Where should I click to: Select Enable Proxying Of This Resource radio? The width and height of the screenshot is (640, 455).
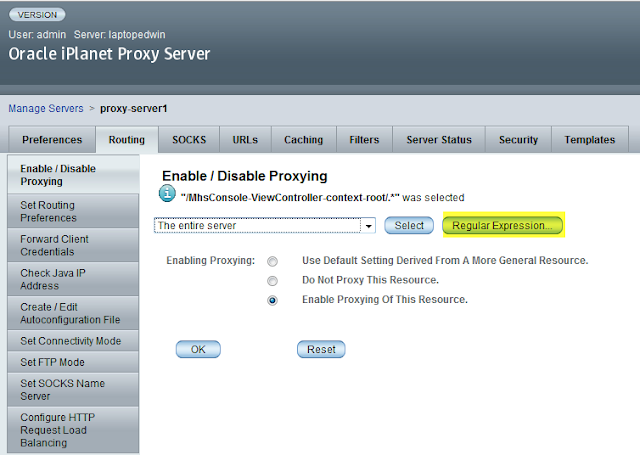pyautogui.click(x=272, y=301)
